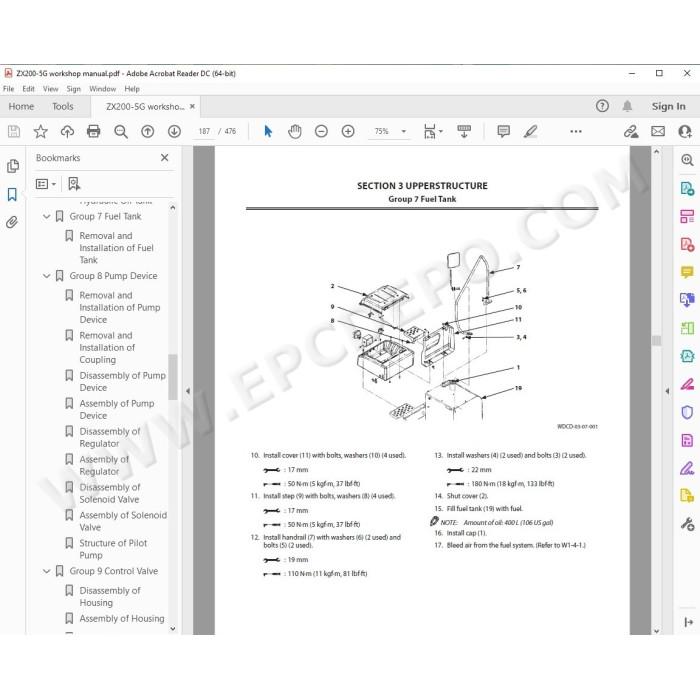Go to next page arrow
Viewport: 700px width, 700px height.
(x=174, y=131)
